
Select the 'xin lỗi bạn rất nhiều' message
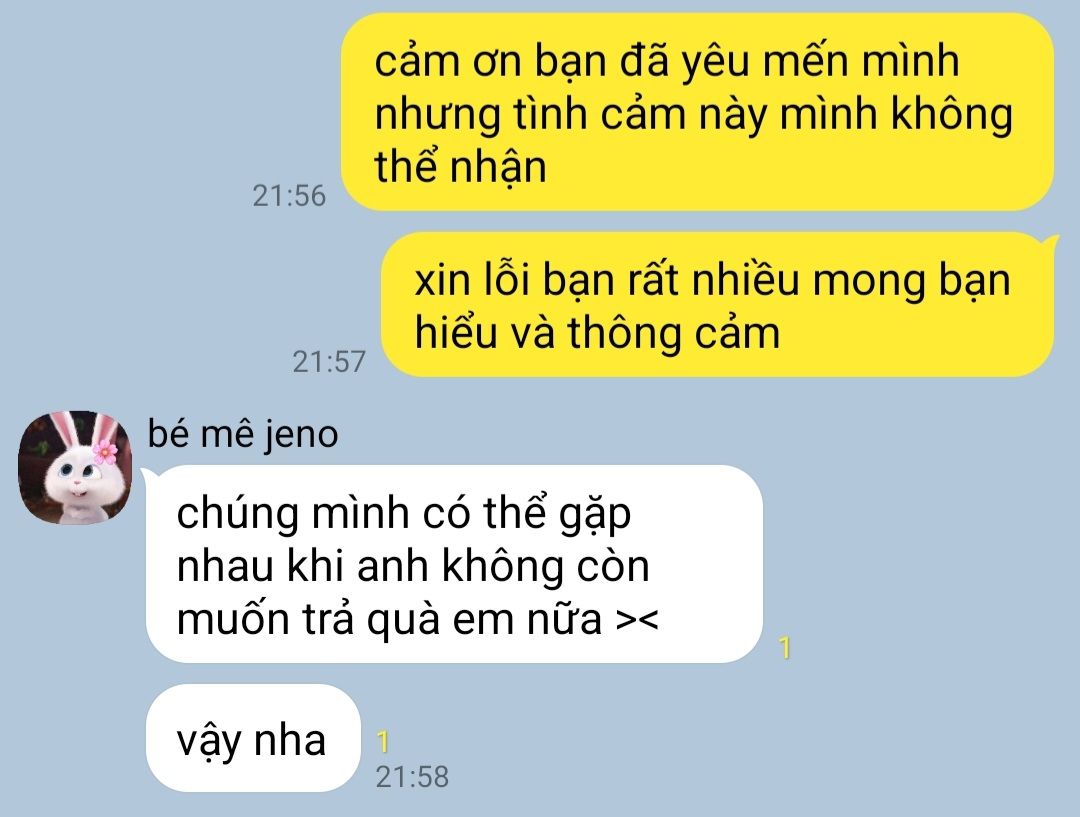pos(717,304)
